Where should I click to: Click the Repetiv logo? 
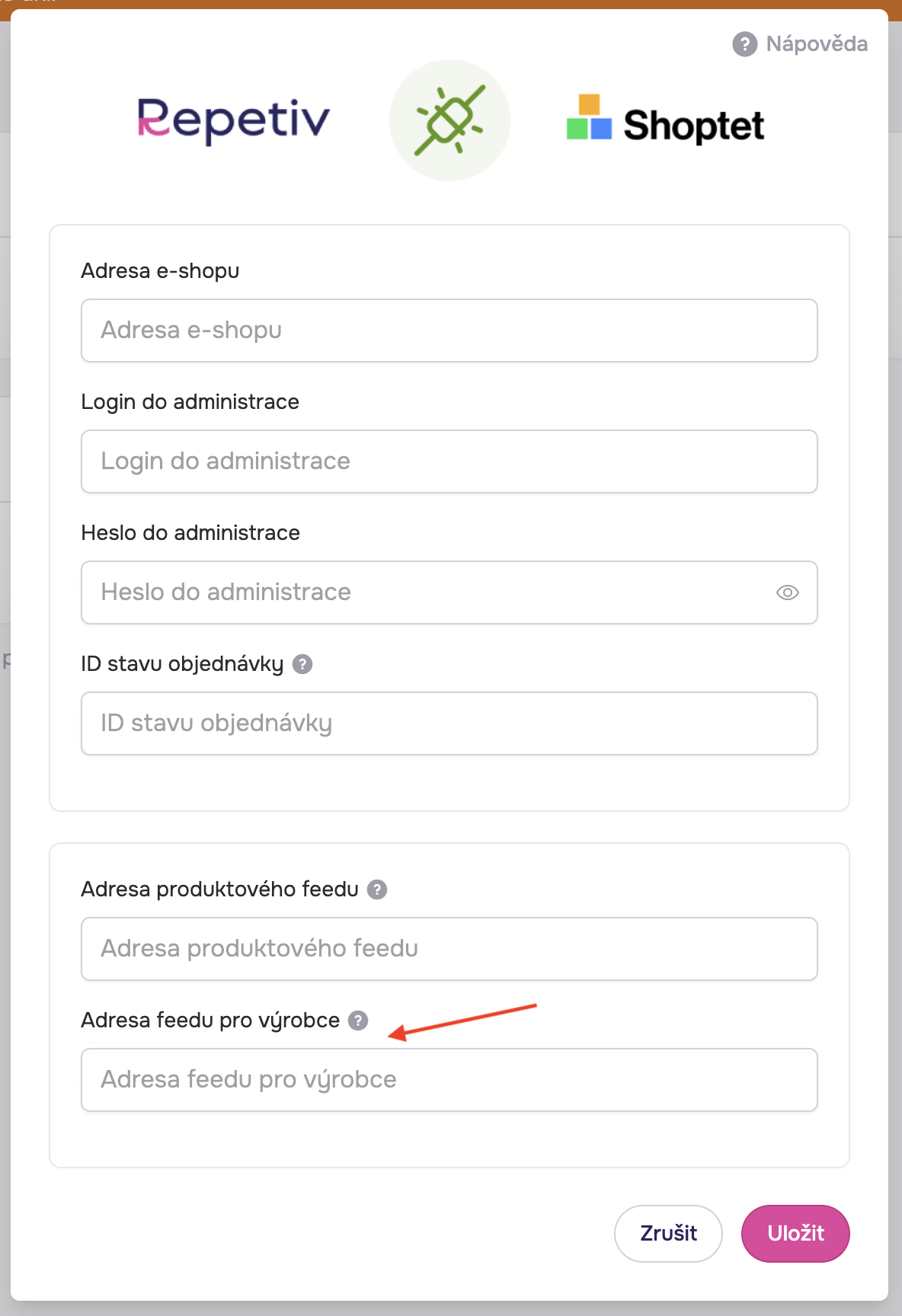click(234, 120)
